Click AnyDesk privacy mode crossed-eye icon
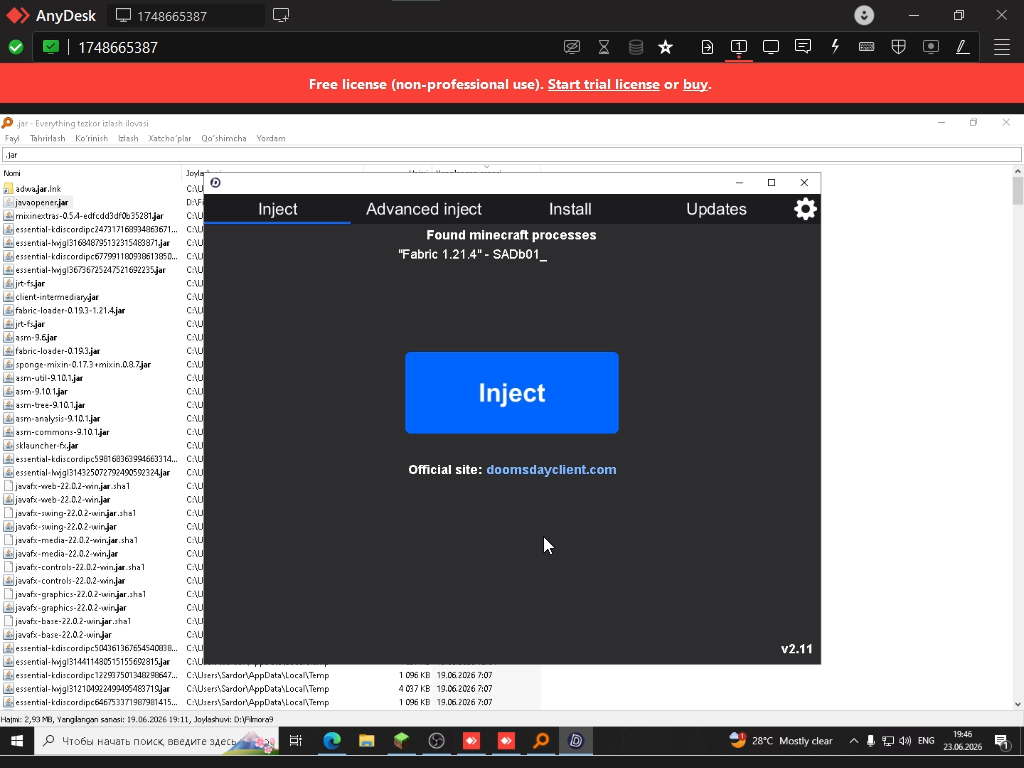 click(x=571, y=47)
